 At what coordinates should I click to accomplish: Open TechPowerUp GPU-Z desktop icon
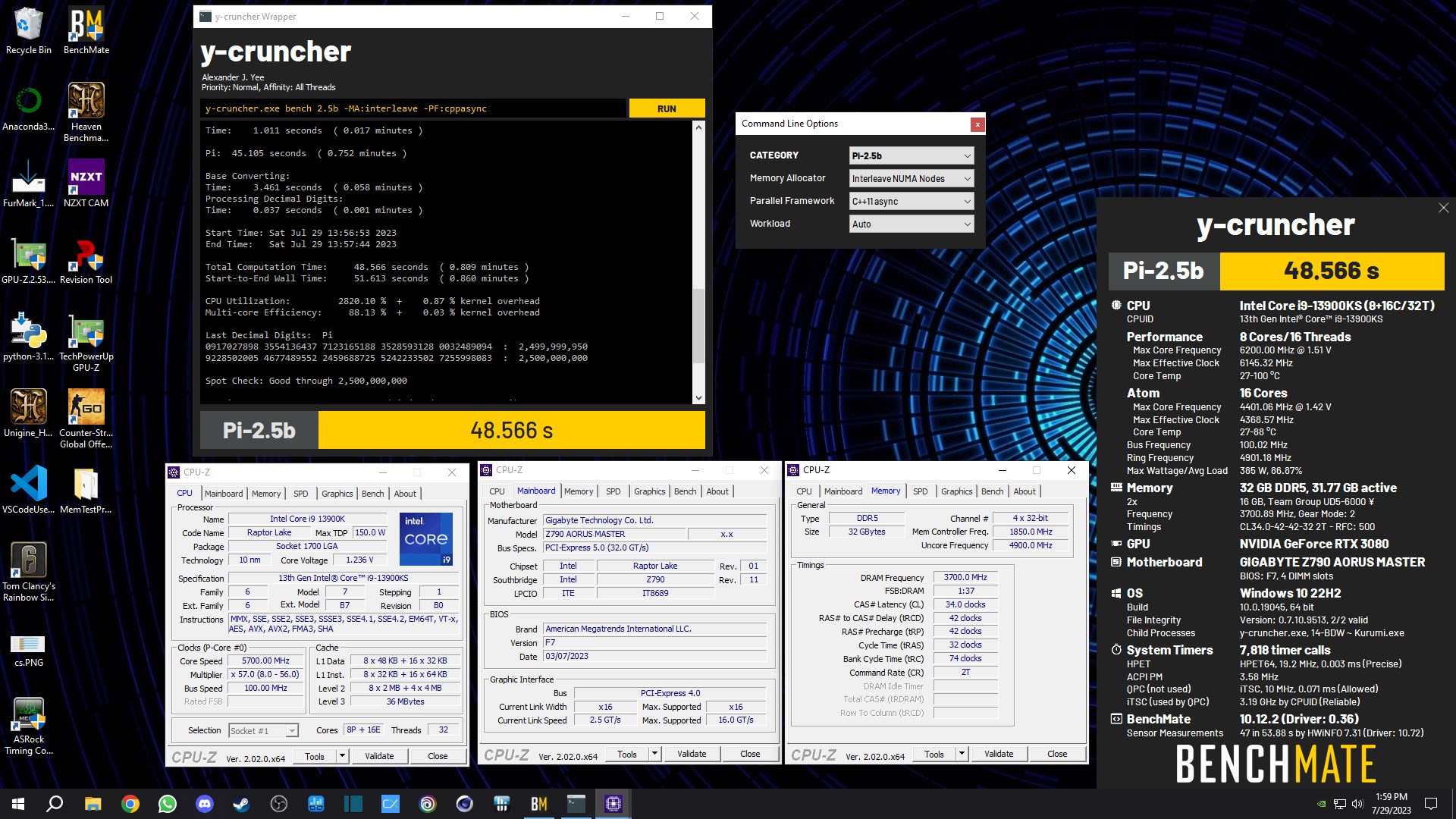86,343
